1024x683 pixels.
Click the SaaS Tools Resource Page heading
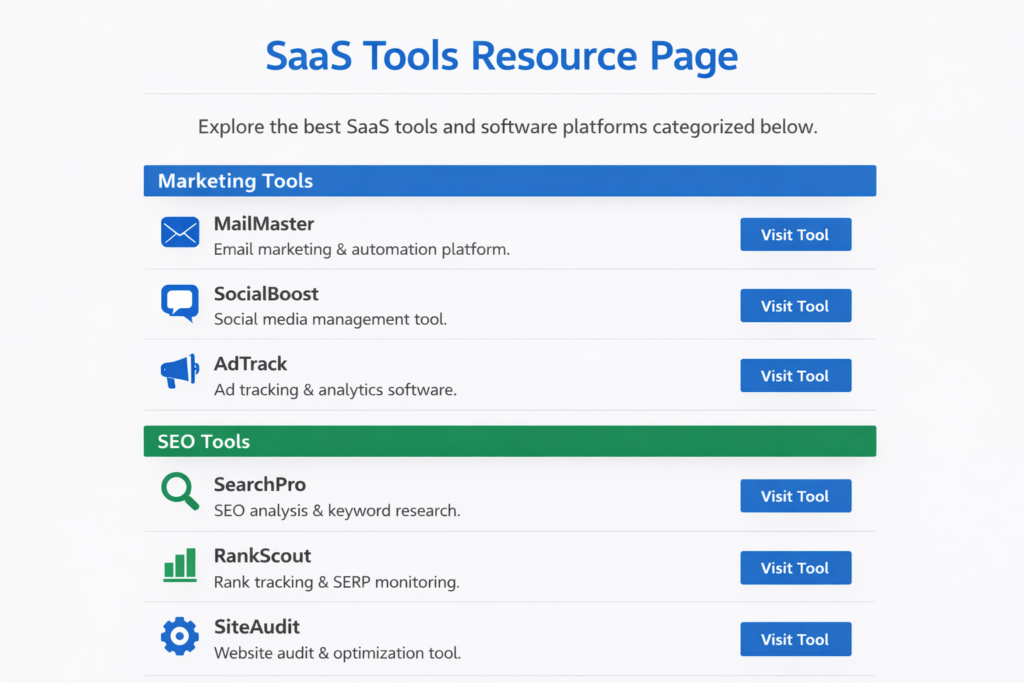point(502,56)
